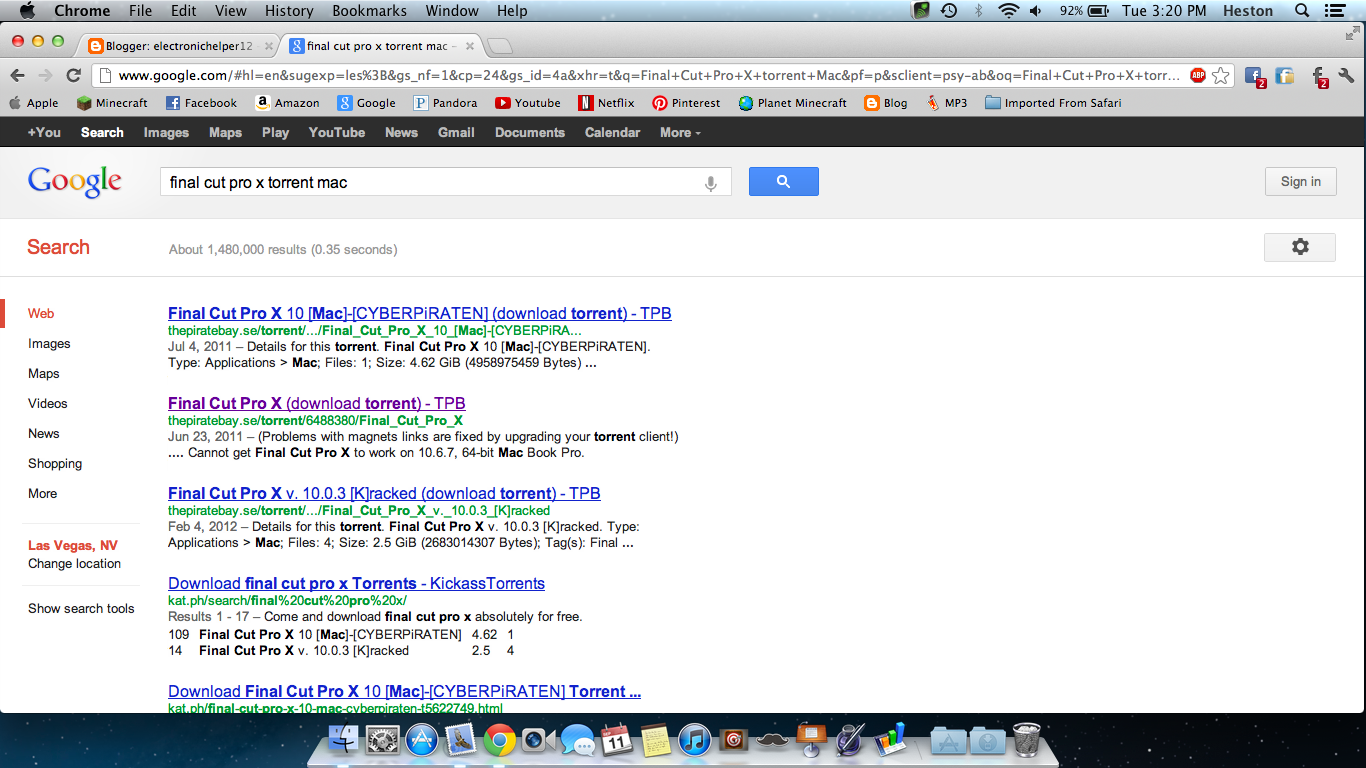Click the Google logo
1366x768 pixels.
pos(75,181)
